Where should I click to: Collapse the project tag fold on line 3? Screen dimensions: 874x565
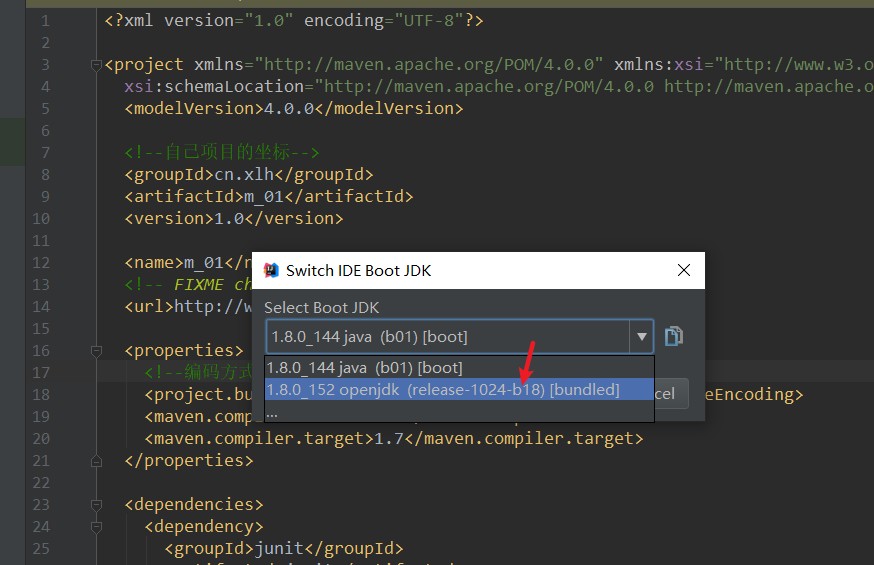pyautogui.click(x=96, y=65)
